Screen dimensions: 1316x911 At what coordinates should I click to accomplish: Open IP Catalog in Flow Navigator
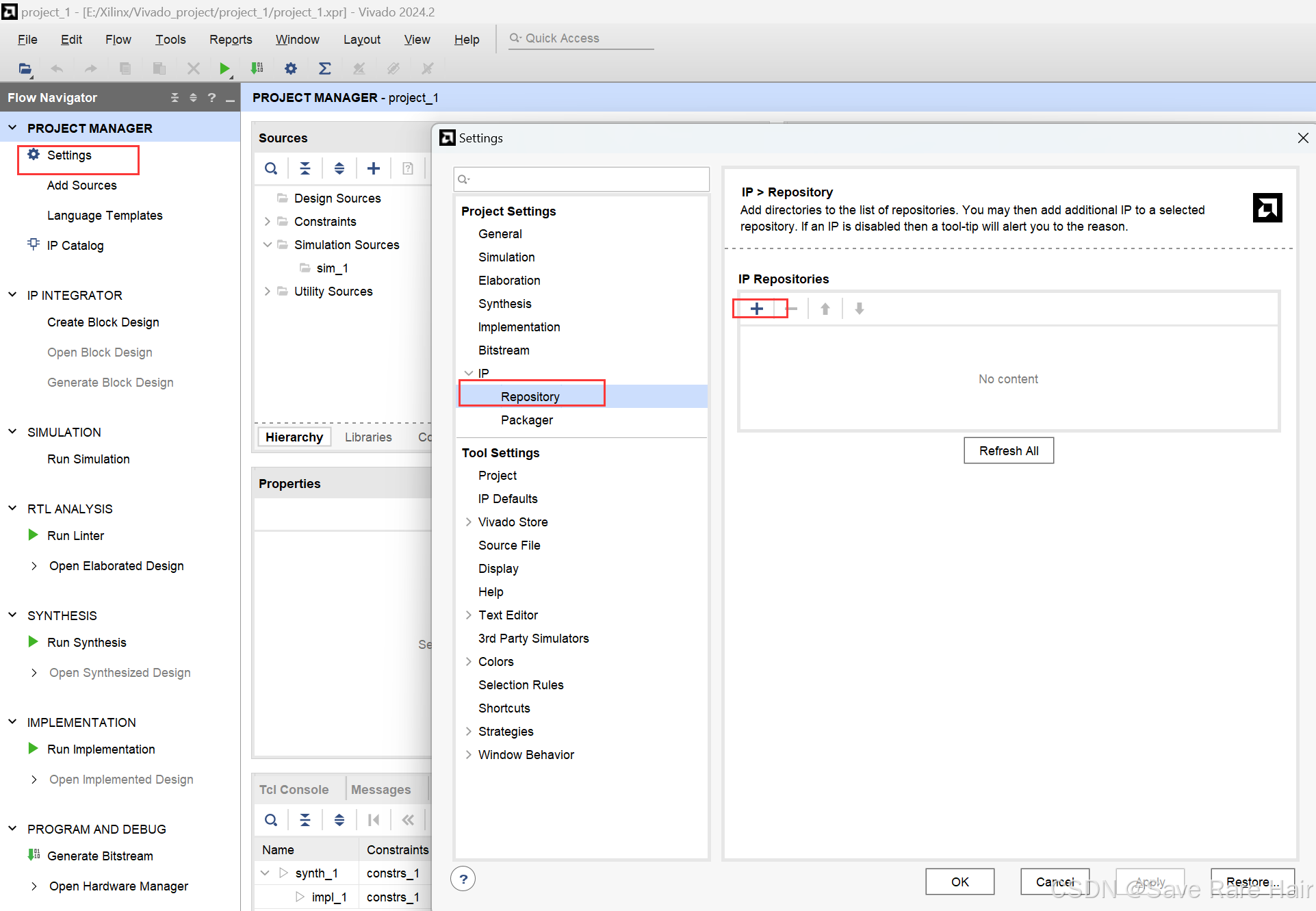pyautogui.click(x=75, y=245)
